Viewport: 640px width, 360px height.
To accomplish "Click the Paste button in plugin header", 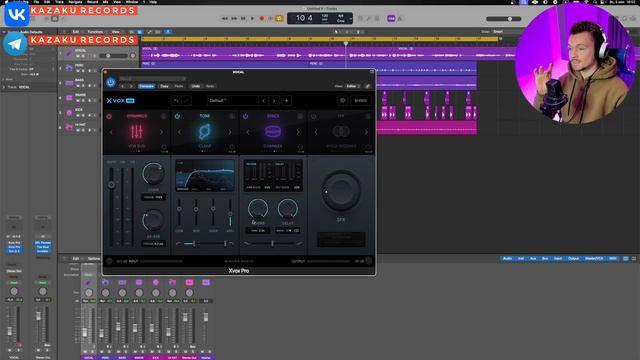I will point(179,86).
